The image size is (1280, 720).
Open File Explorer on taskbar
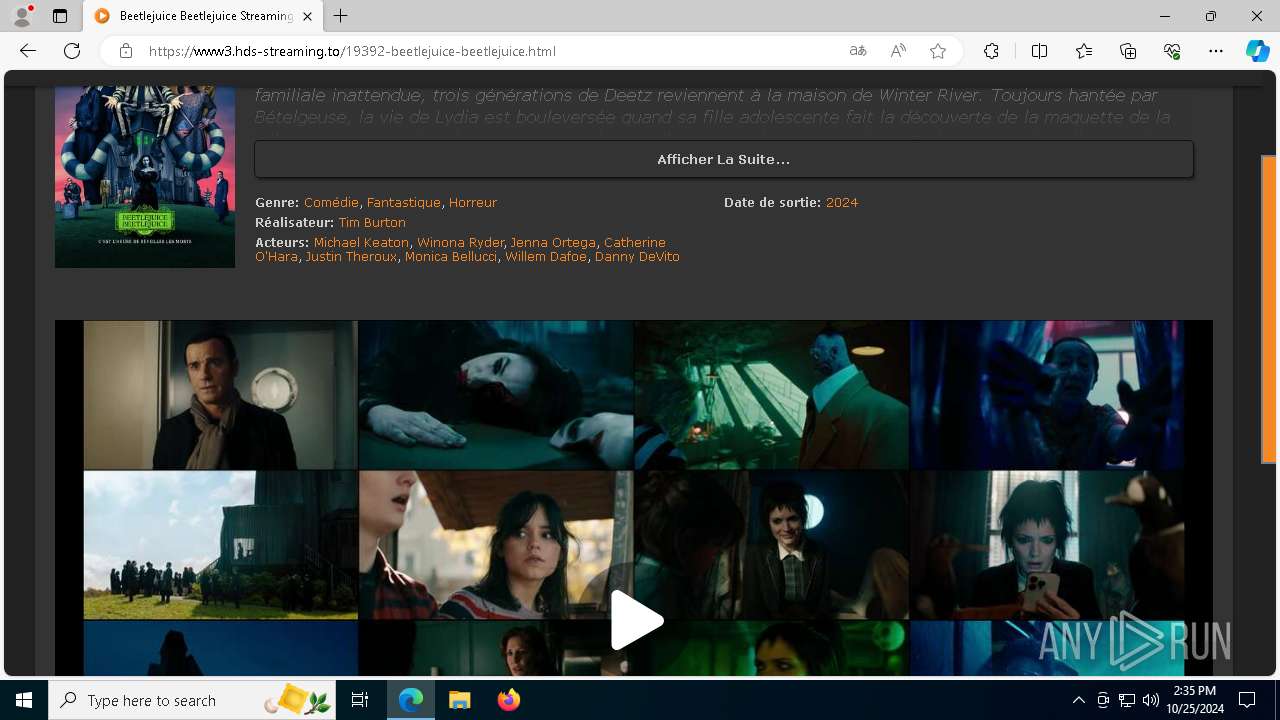pos(459,700)
